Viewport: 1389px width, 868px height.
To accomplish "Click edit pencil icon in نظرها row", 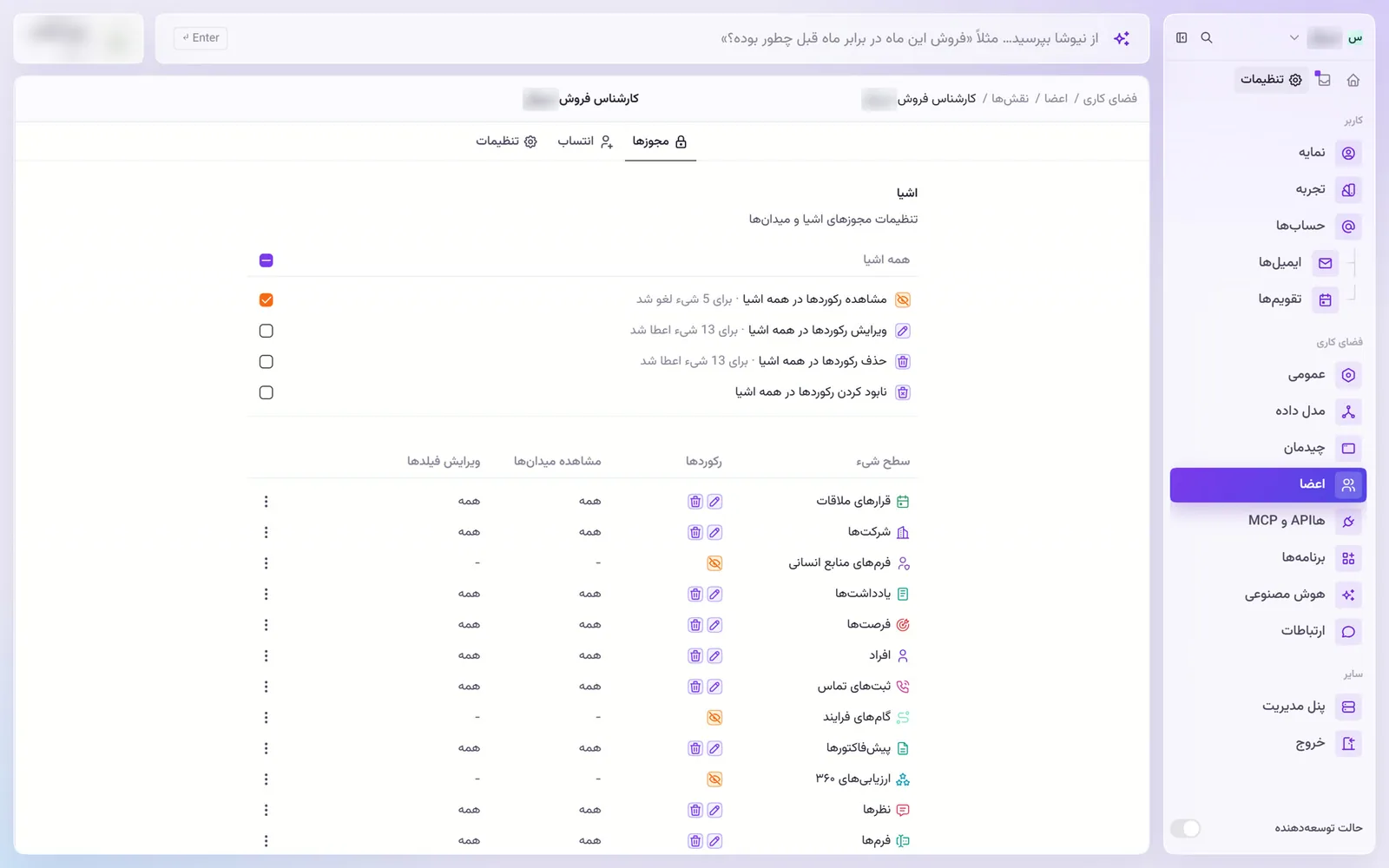I will click(714, 810).
